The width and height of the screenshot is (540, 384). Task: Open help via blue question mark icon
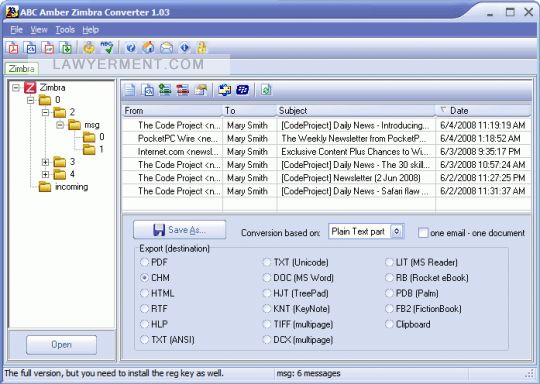(x=131, y=48)
